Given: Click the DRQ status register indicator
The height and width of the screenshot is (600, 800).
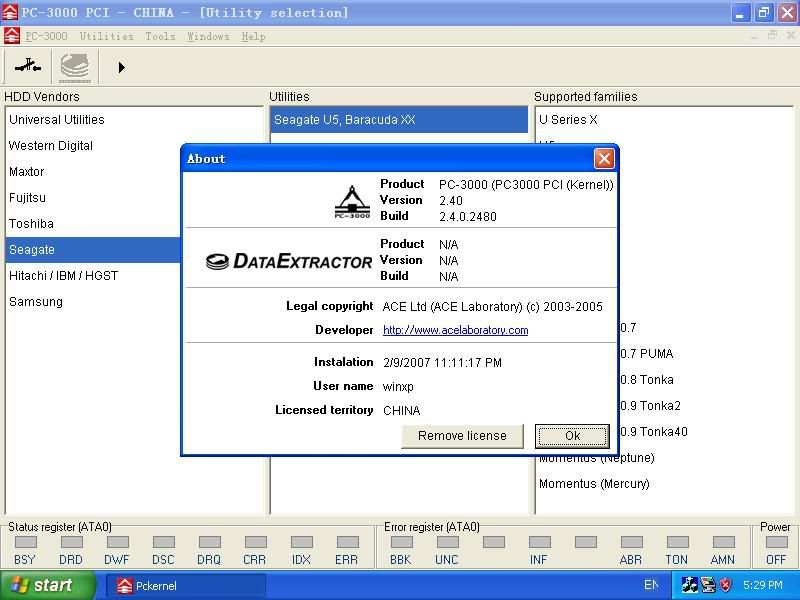Looking at the screenshot, I should [209, 542].
